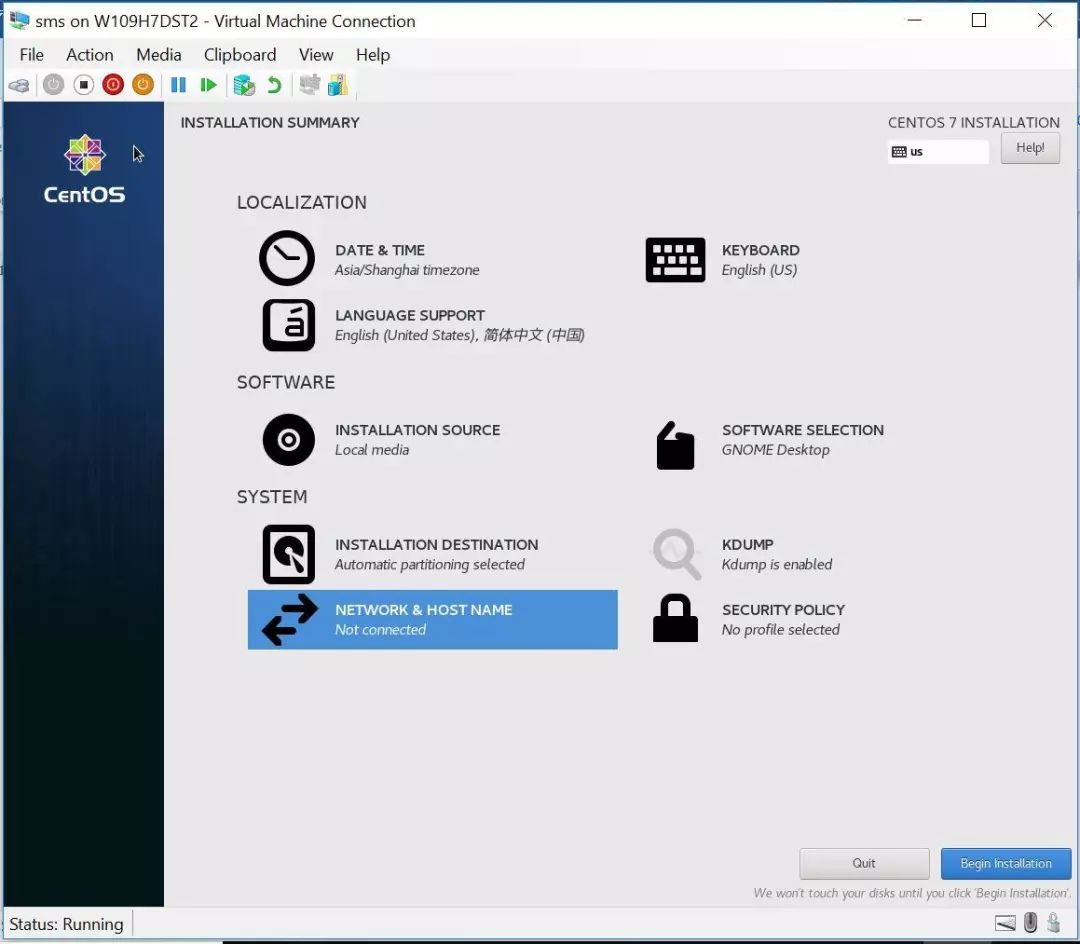Viewport: 1080px width, 944px height.
Task: Click the Installation Source disc icon
Action: tap(289, 439)
